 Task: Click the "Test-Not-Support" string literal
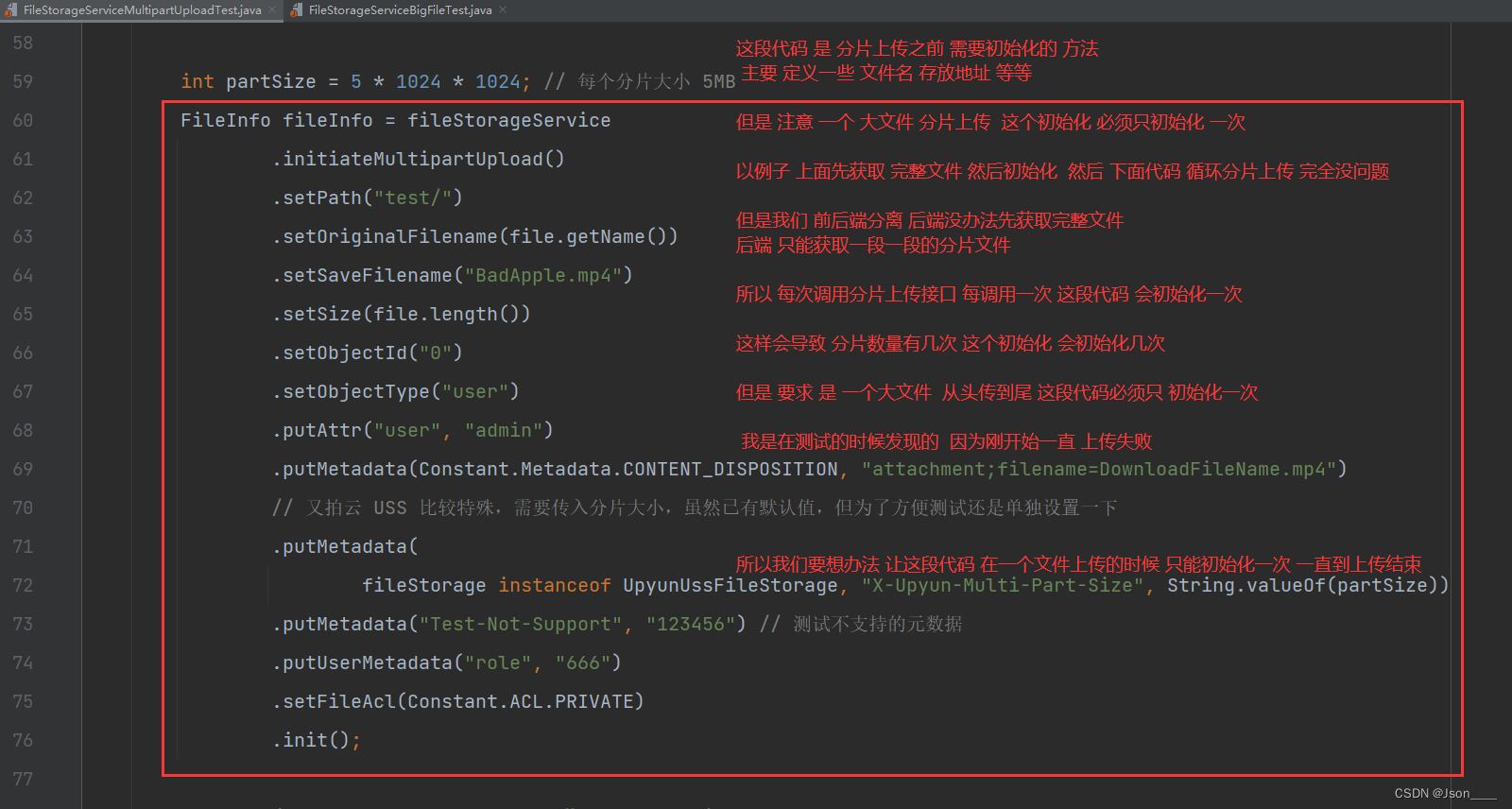coord(521,624)
